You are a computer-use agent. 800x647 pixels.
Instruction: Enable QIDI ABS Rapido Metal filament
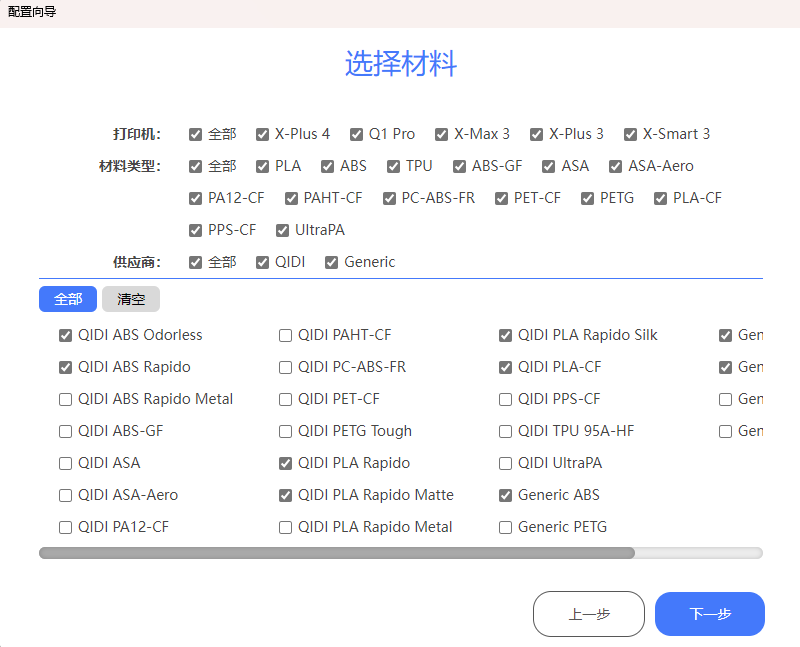(66, 399)
